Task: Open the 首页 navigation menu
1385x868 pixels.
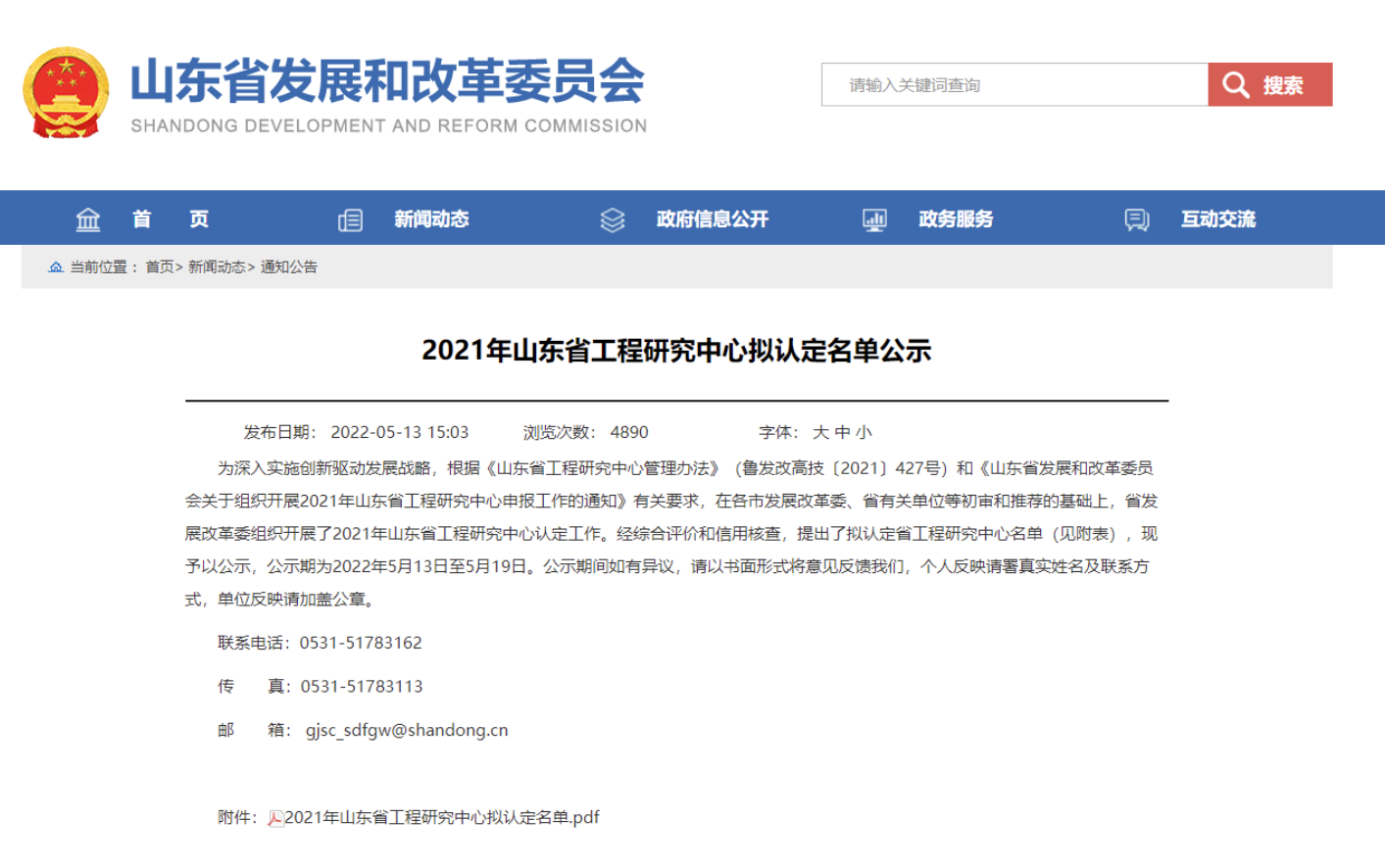Action: 171,219
